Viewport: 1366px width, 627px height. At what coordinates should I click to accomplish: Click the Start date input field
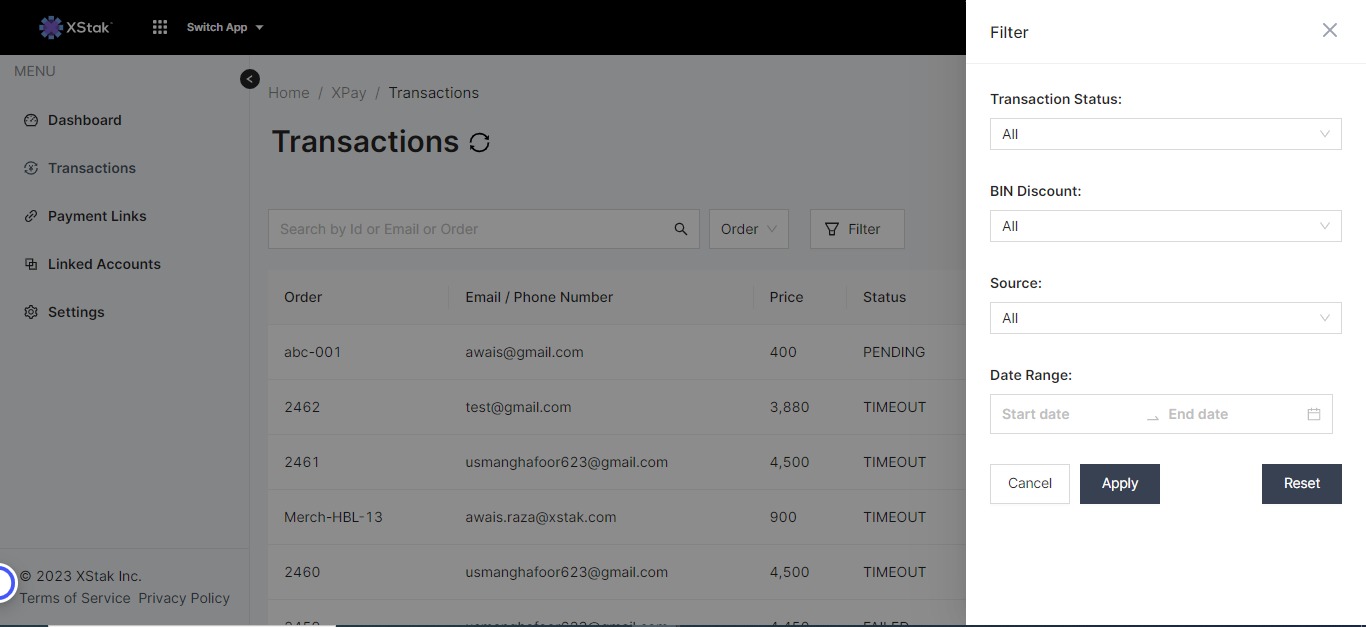(1066, 414)
